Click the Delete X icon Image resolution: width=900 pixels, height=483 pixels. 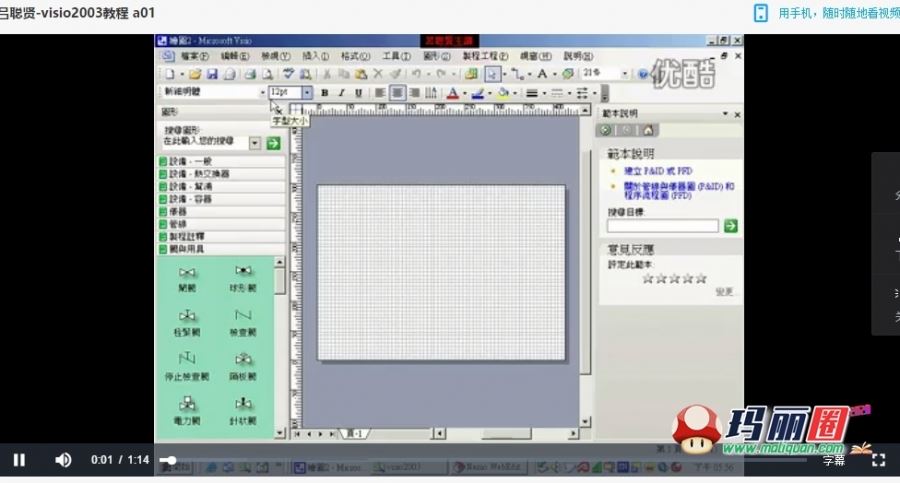(x=378, y=74)
